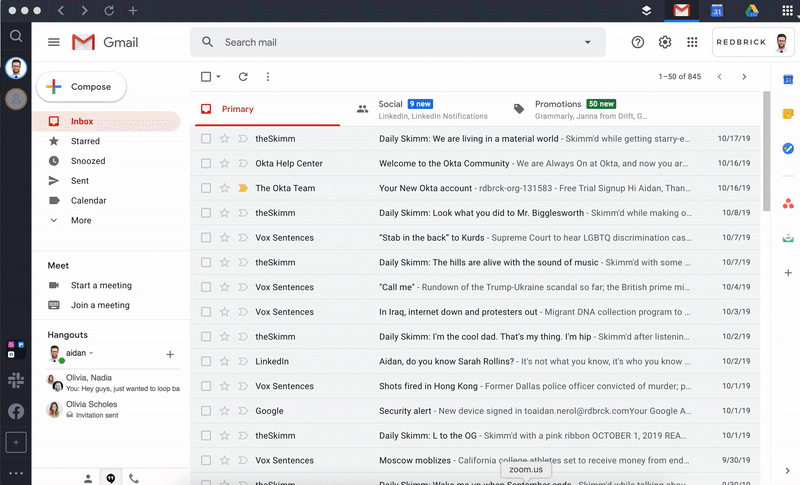
Task: Open the left sidebar search icon
Action: [x=16, y=36]
